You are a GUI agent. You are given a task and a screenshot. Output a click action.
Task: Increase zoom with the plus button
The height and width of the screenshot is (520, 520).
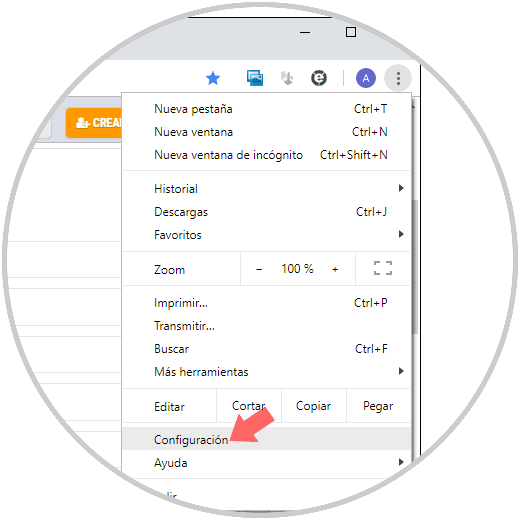(335, 269)
